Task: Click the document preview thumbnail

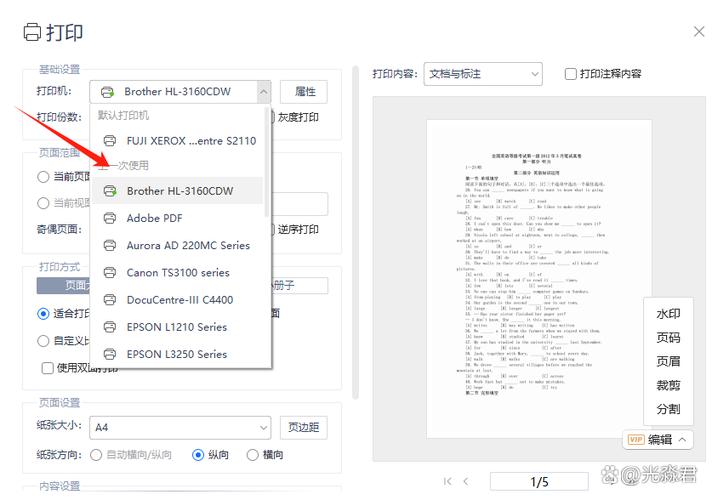Action: pos(539,279)
